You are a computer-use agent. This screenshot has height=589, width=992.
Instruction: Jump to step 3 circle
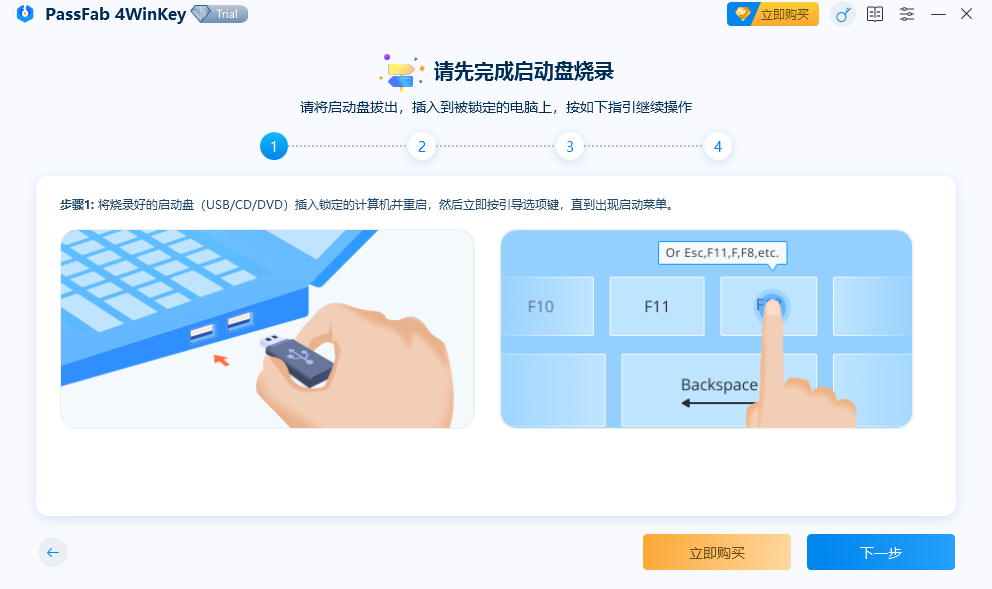pos(570,146)
